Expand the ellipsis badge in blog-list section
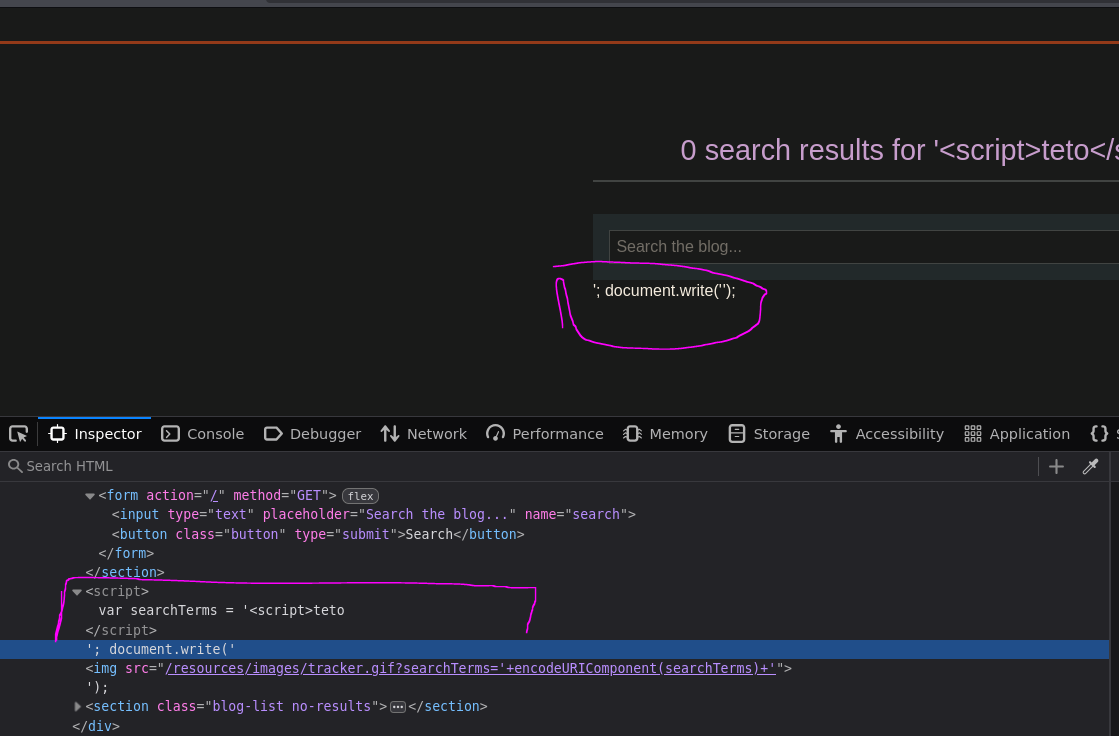 coord(398,707)
